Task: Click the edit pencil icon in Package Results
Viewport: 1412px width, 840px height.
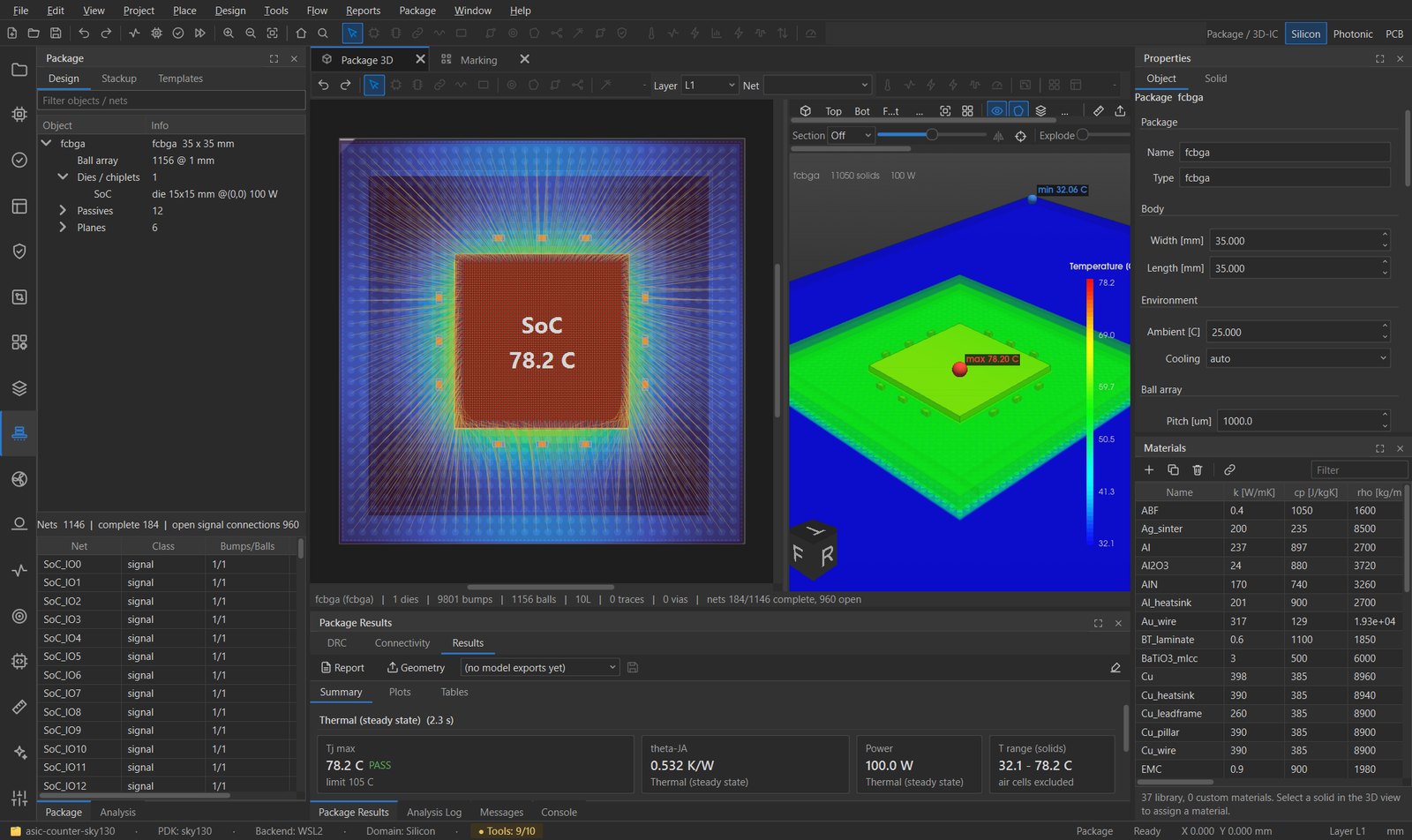Action: pos(1115,668)
